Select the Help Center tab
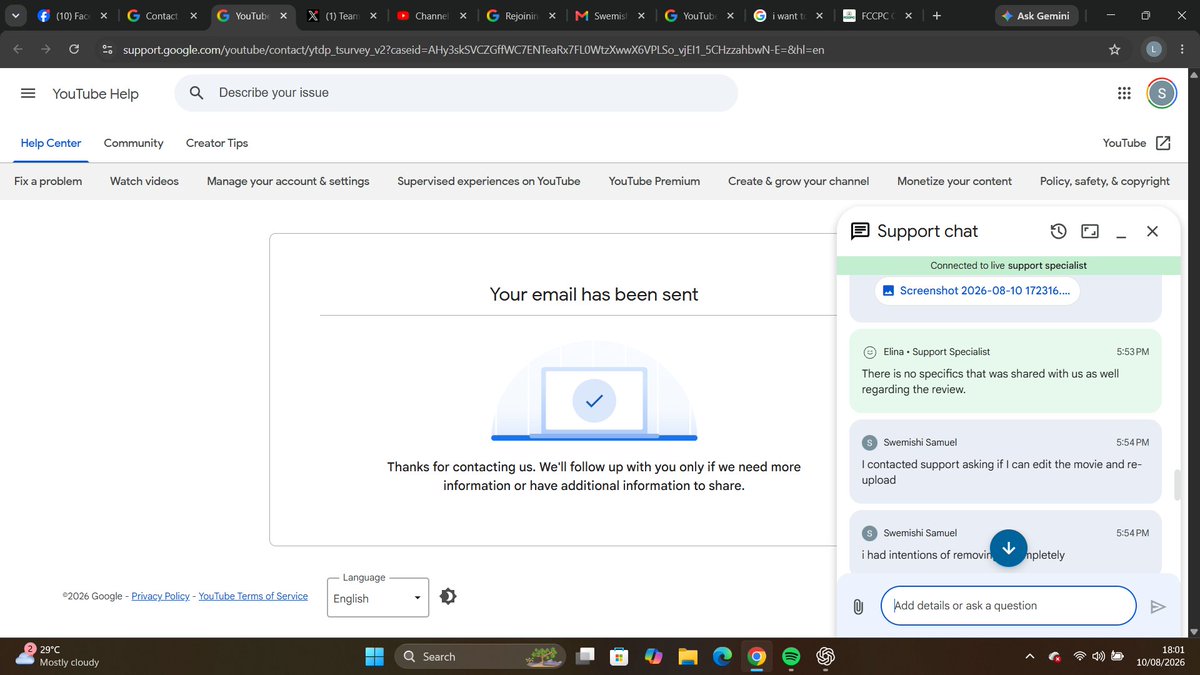 pos(51,143)
